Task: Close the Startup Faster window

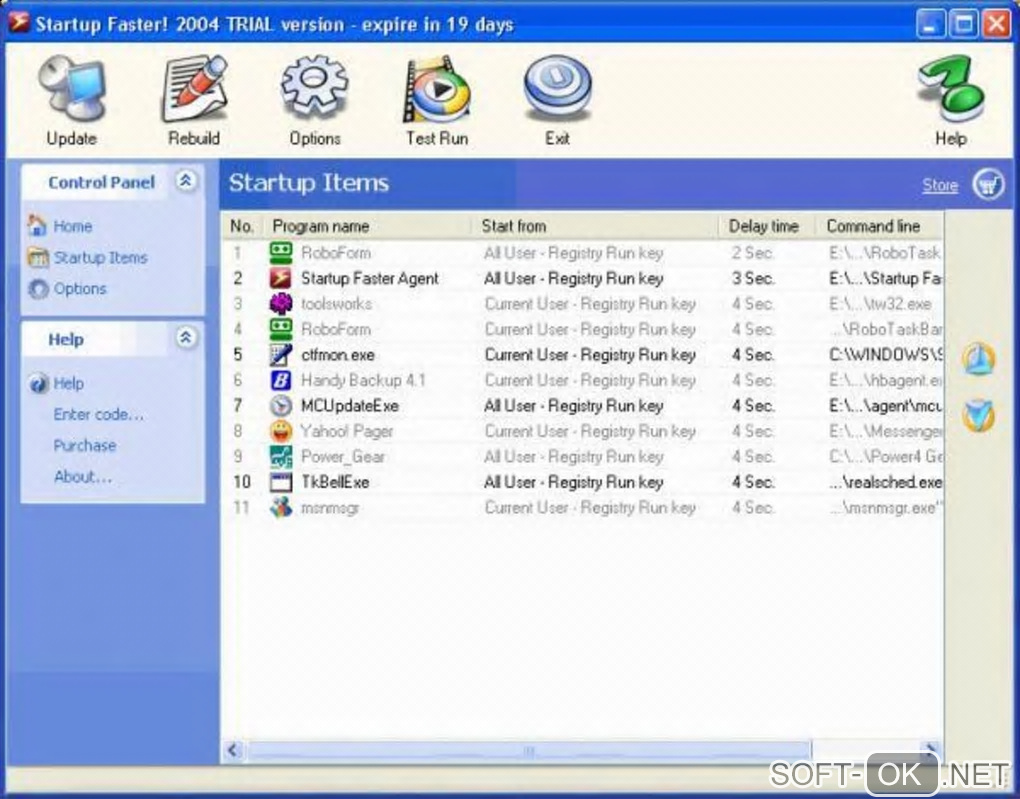Action: tap(996, 24)
